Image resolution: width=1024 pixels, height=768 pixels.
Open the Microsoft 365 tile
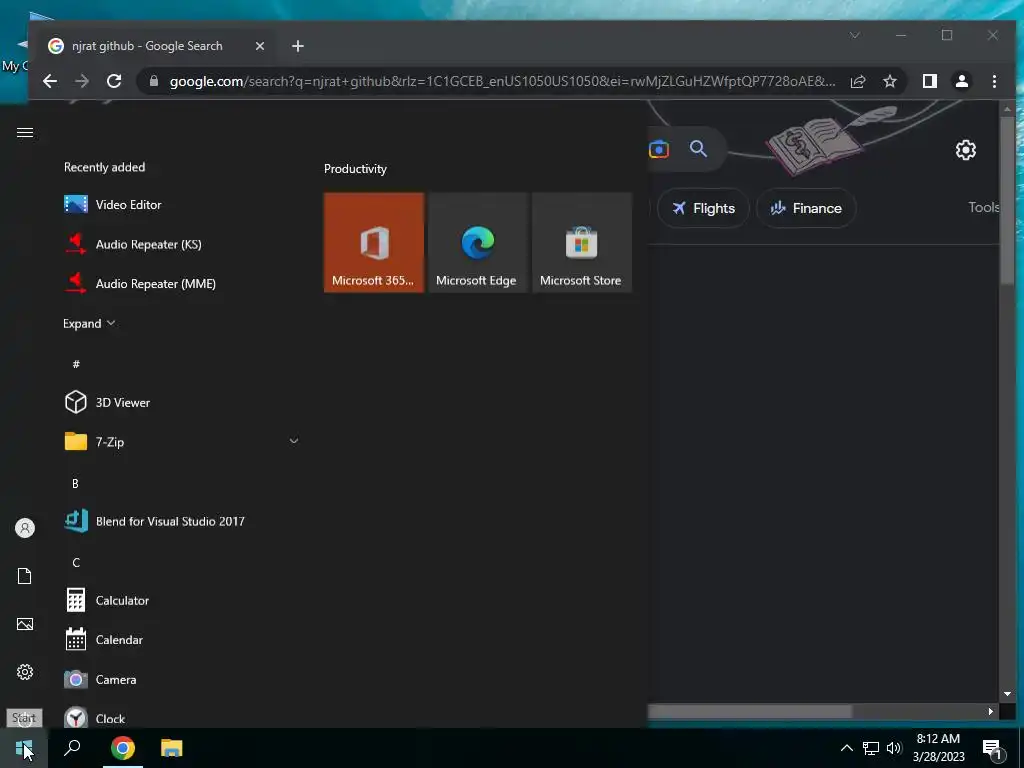(374, 242)
